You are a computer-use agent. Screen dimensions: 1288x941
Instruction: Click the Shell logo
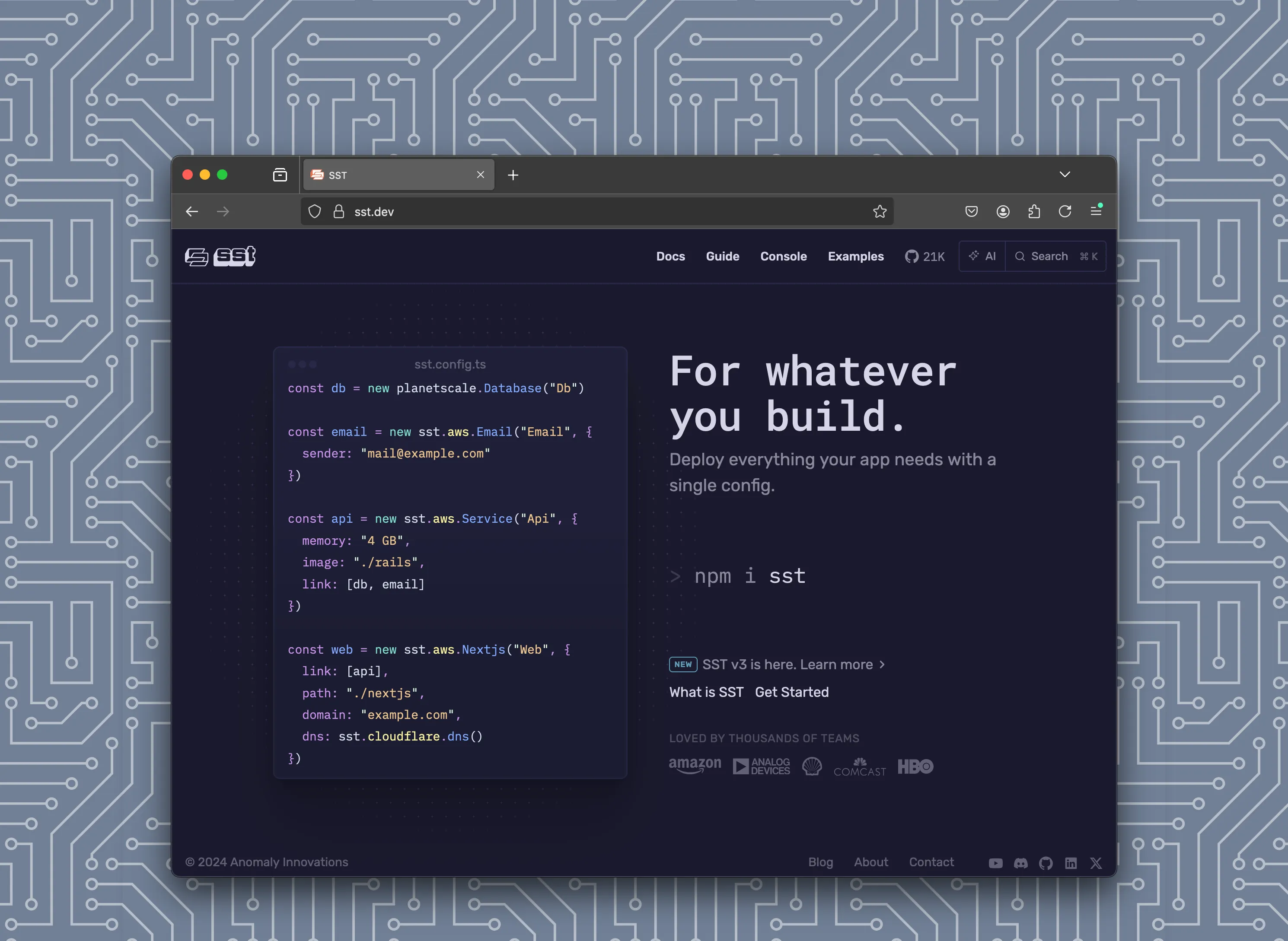click(x=812, y=766)
